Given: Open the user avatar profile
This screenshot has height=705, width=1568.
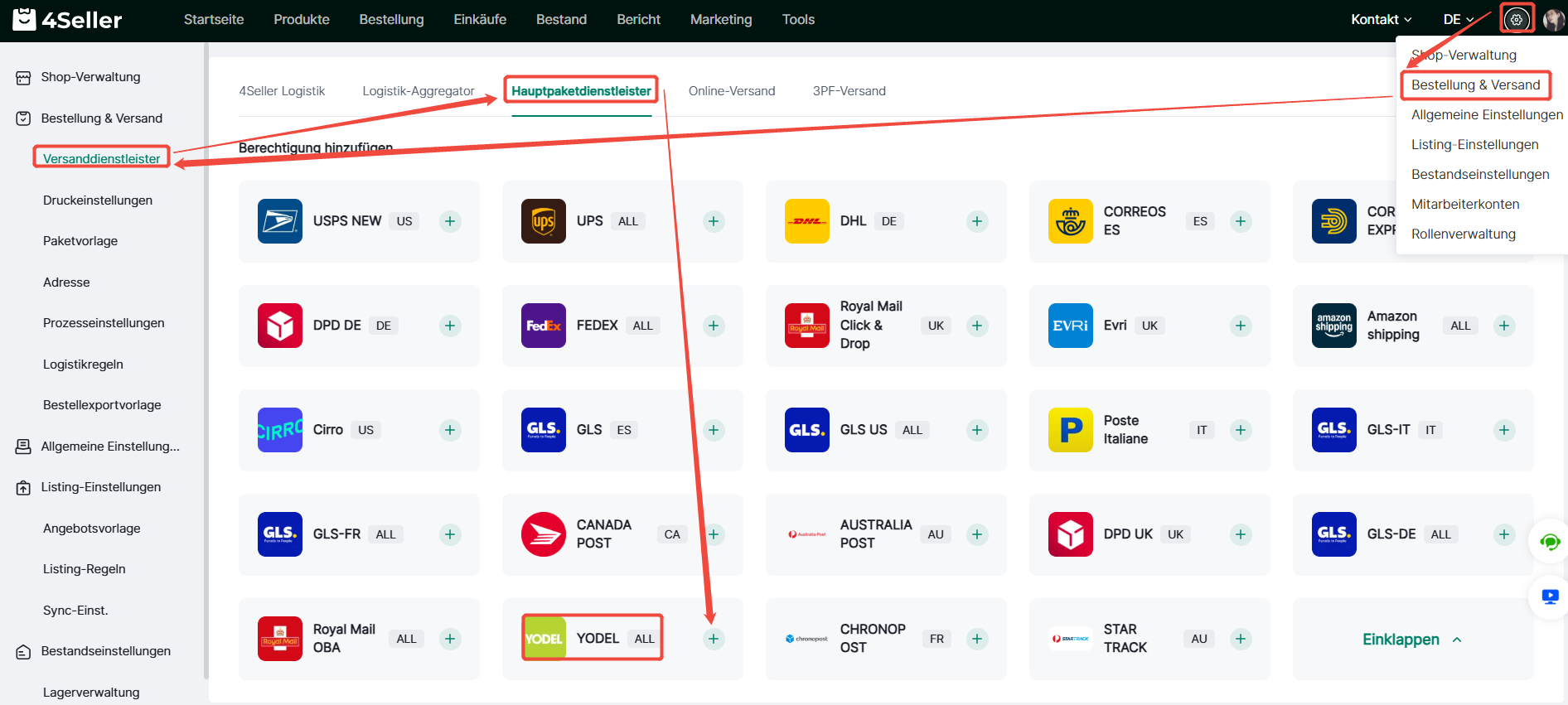Looking at the screenshot, I should pyautogui.click(x=1554, y=19).
